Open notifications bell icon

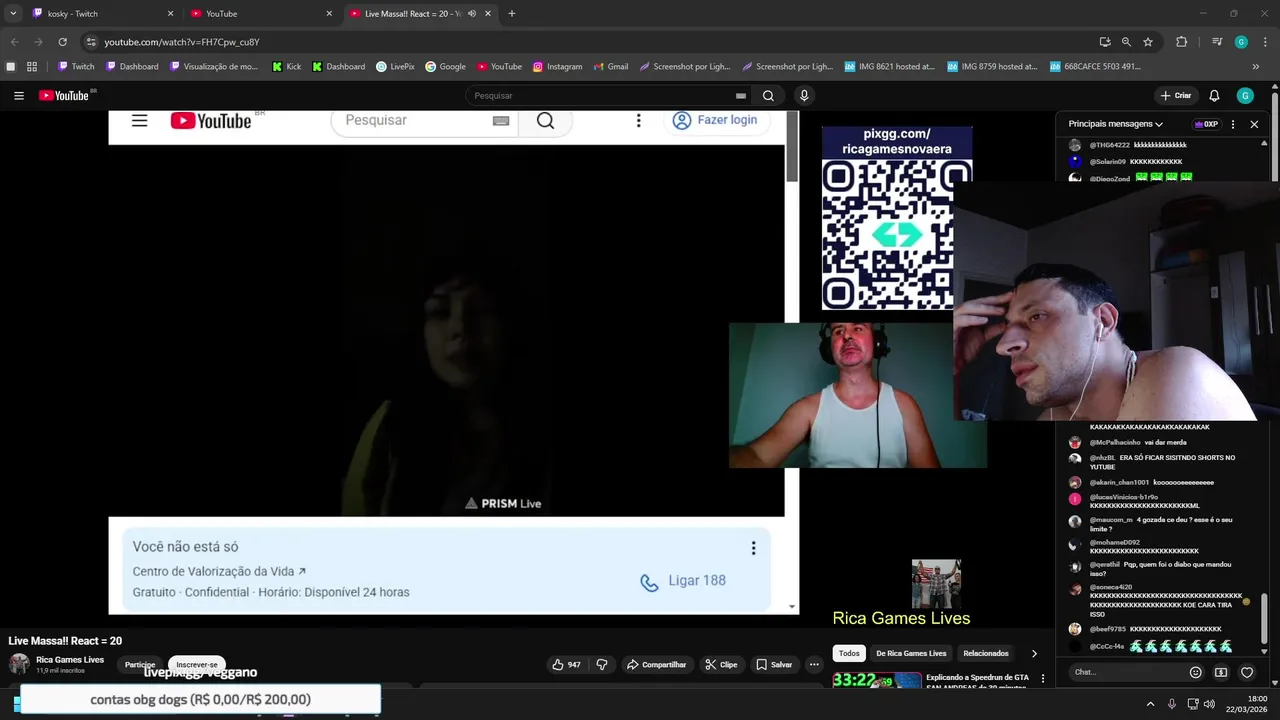tap(1214, 96)
